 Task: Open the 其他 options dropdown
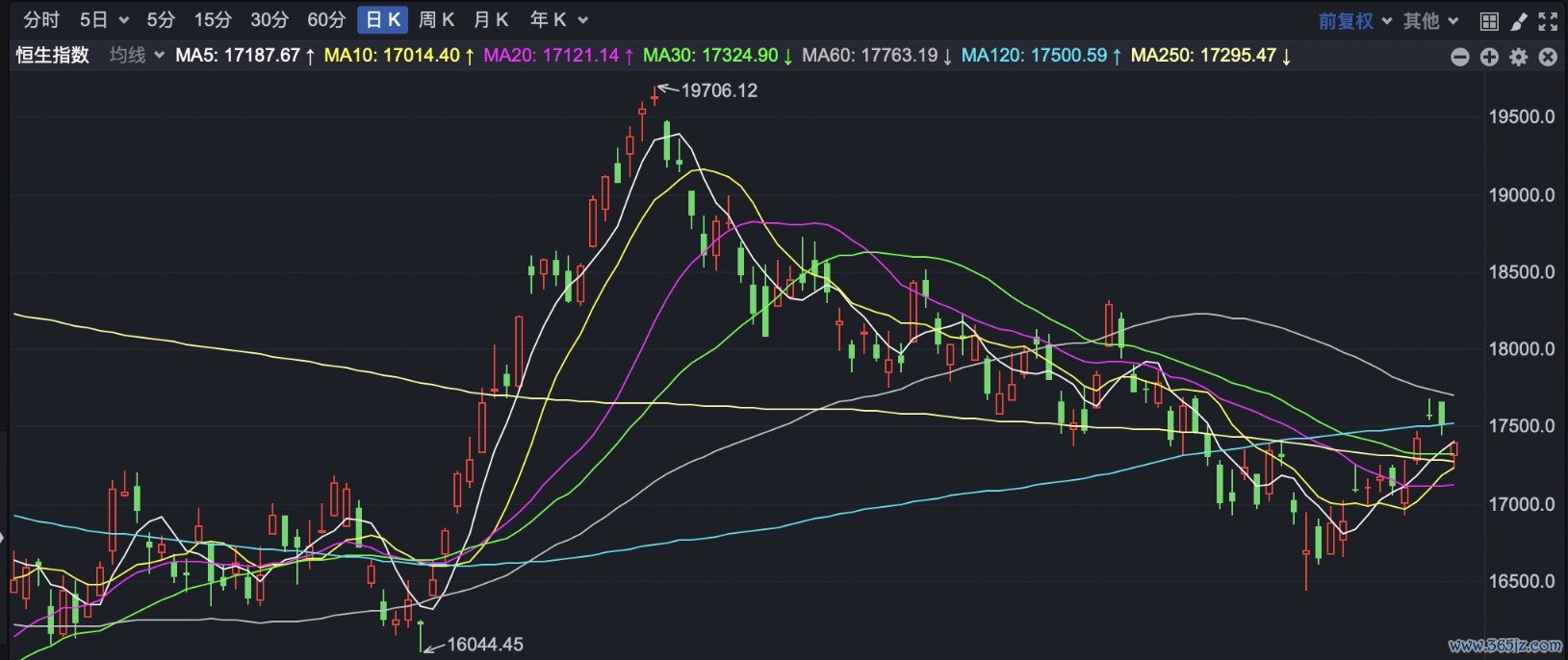1431,20
